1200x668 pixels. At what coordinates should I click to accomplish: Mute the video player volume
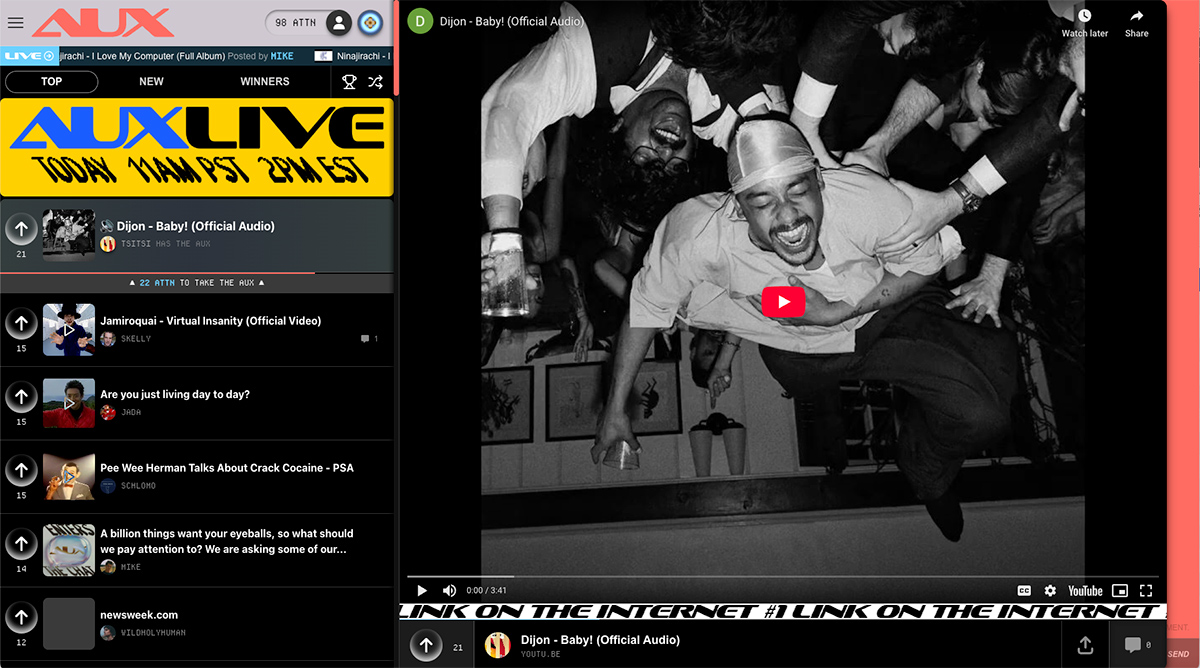[x=449, y=591]
